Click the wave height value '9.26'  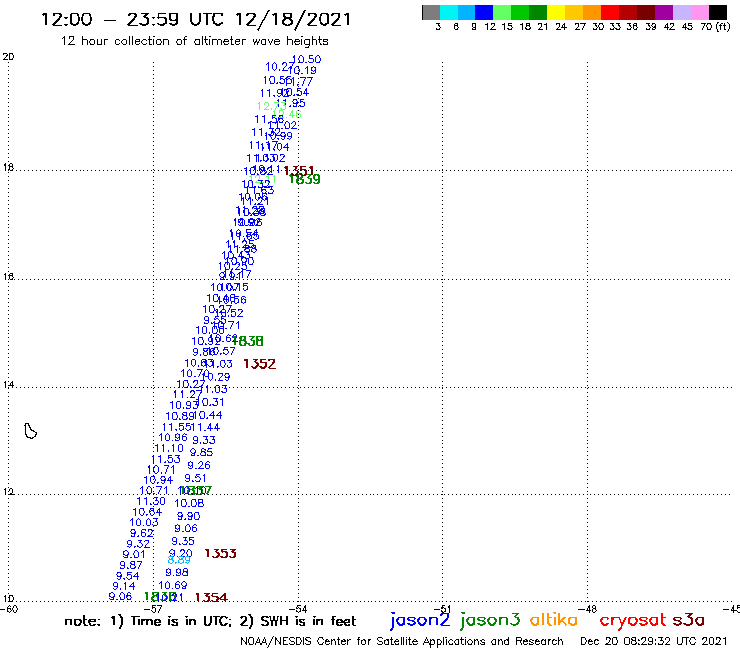tap(199, 465)
